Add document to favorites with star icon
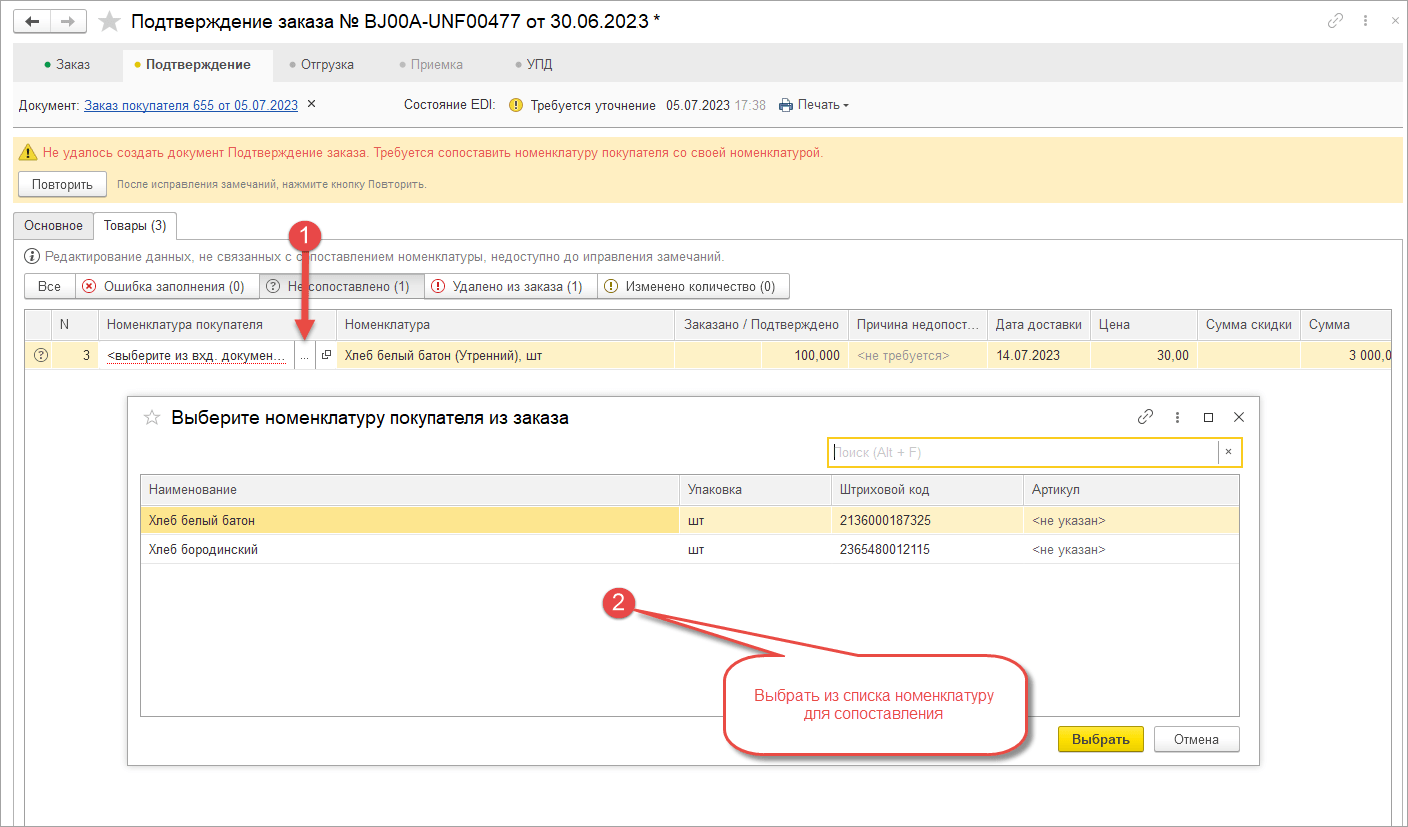 pyautogui.click(x=110, y=21)
